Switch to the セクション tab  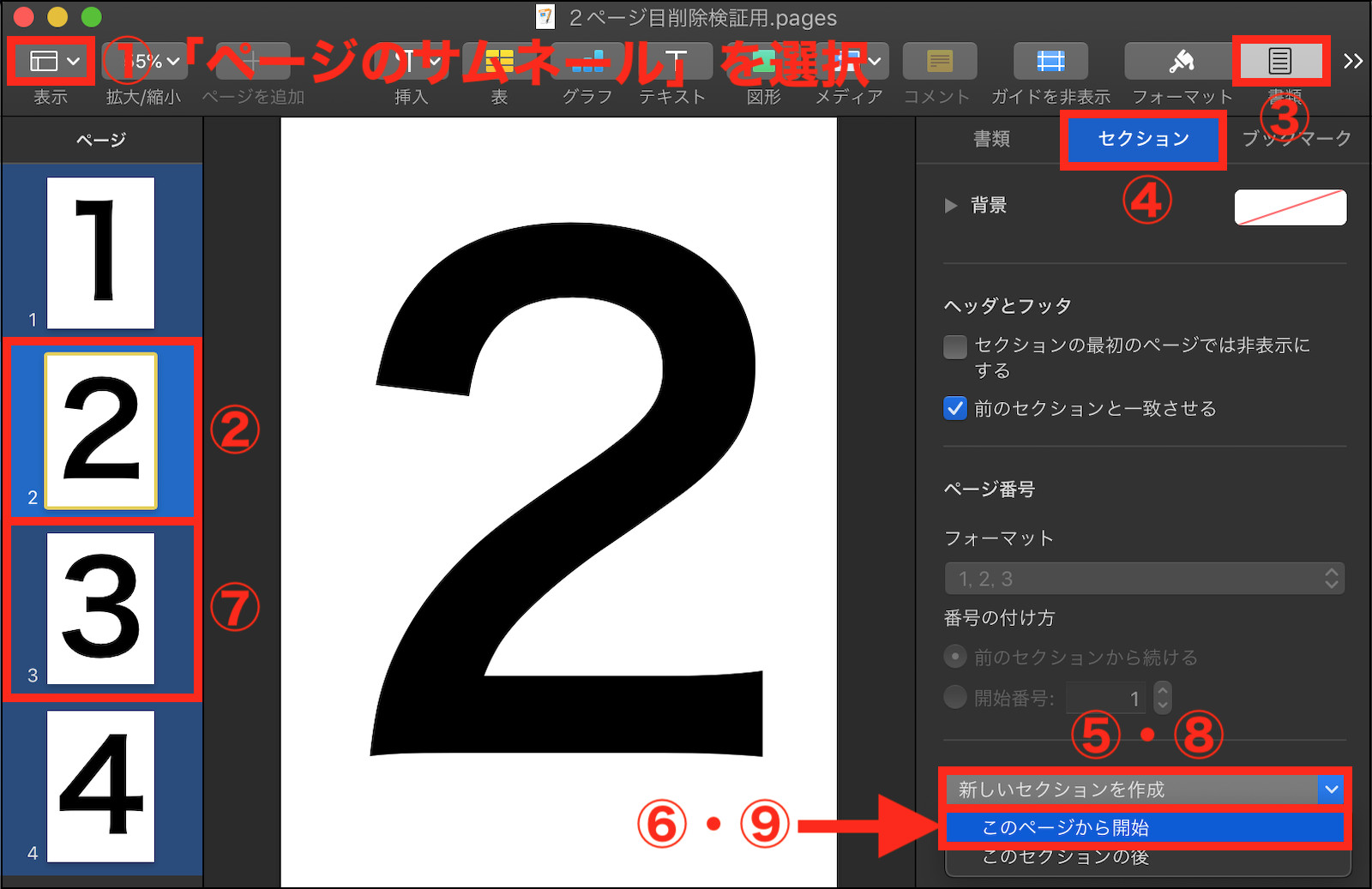1143,139
